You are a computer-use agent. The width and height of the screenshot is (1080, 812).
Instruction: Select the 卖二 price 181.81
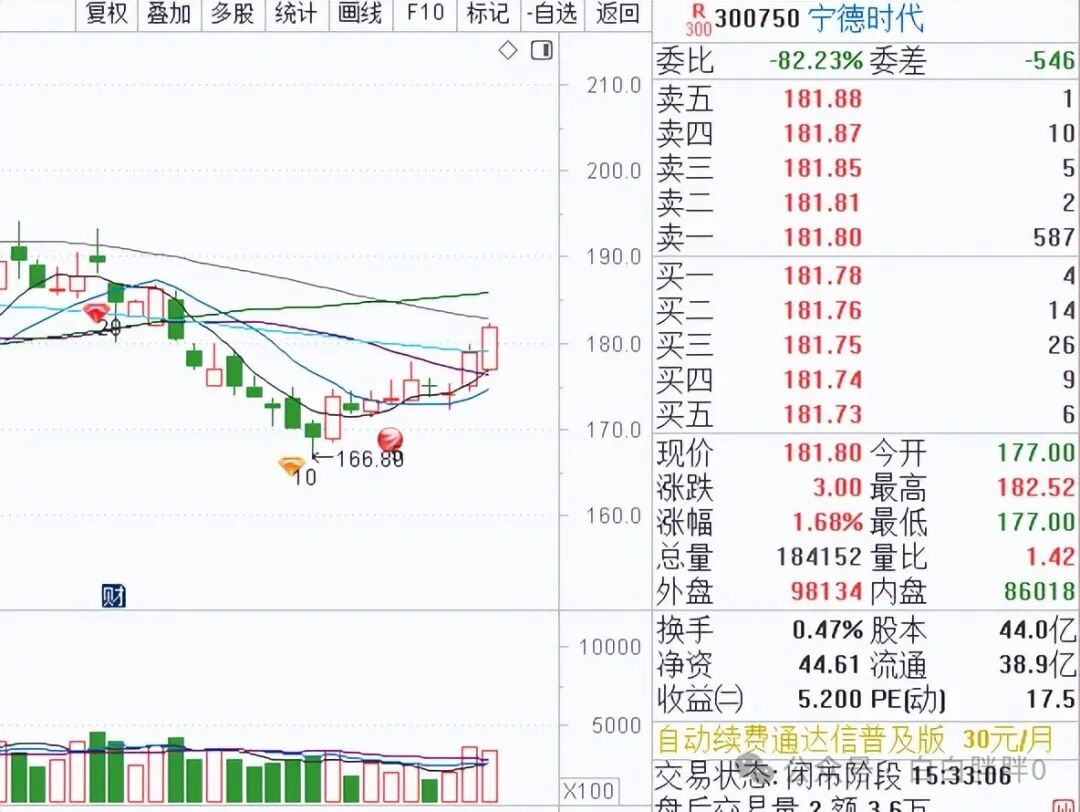[x=823, y=203]
